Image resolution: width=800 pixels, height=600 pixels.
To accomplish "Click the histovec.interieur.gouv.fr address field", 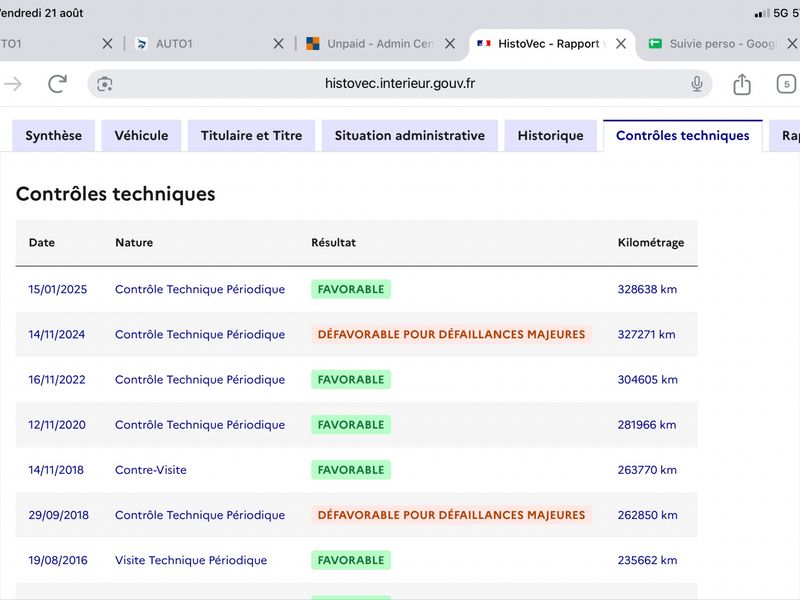I will [x=399, y=84].
